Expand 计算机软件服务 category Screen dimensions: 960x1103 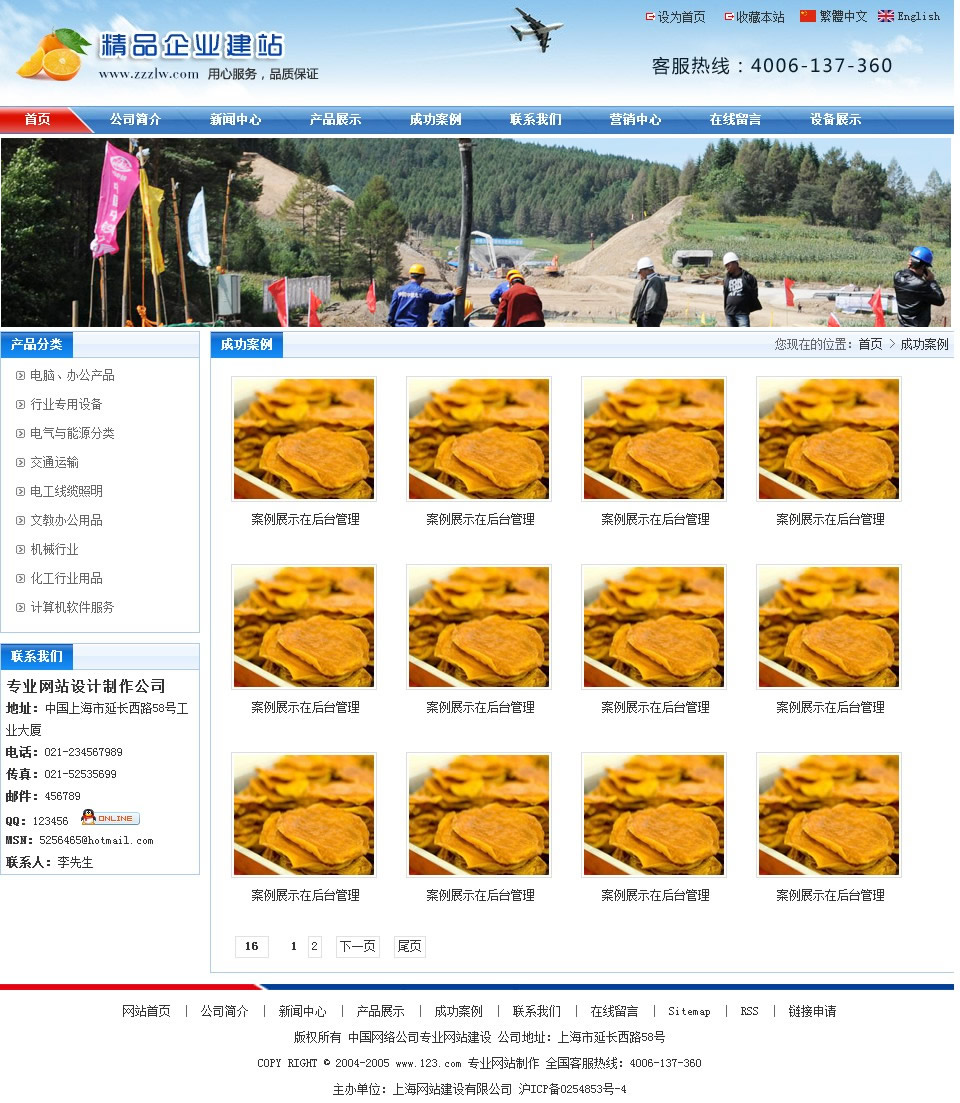point(72,607)
